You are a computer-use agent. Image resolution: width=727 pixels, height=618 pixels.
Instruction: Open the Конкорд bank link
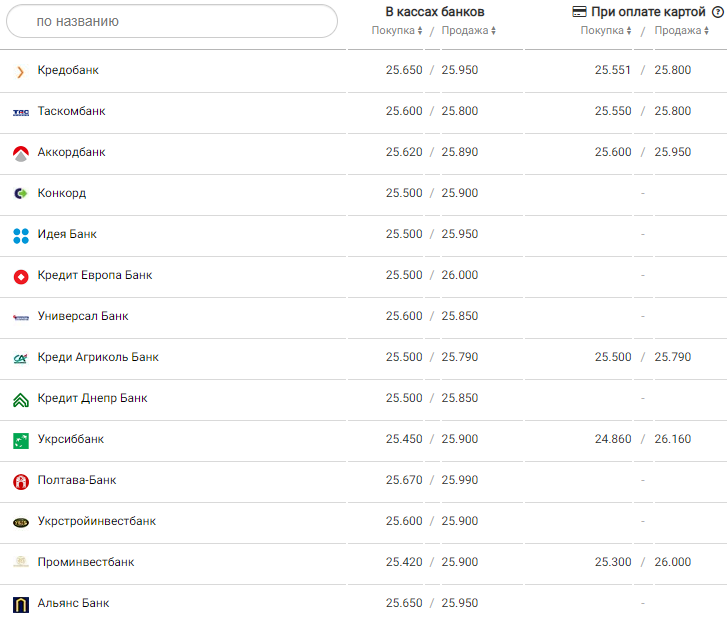click(x=62, y=194)
